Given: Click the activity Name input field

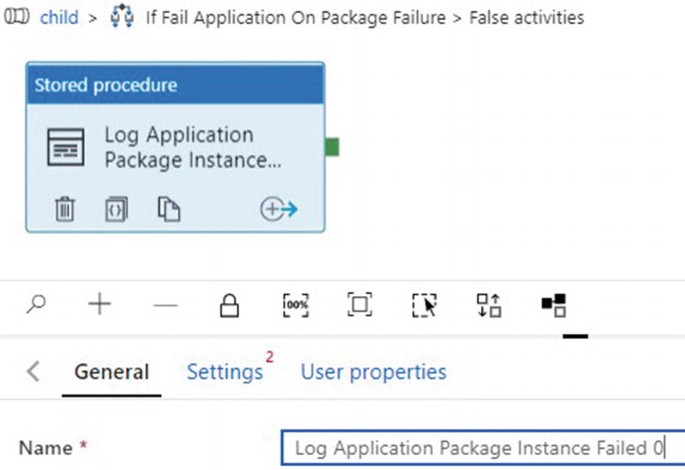Looking at the screenshot, I should [483, 448].
